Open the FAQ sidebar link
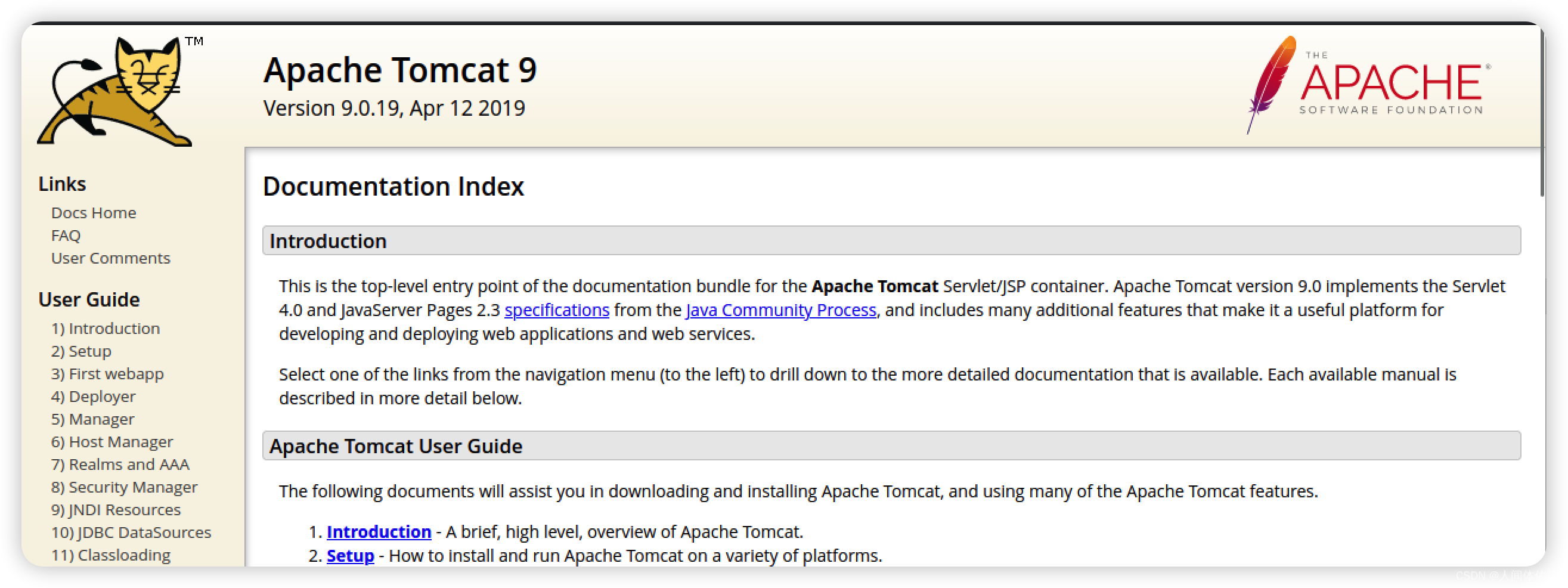 point(66,235)
